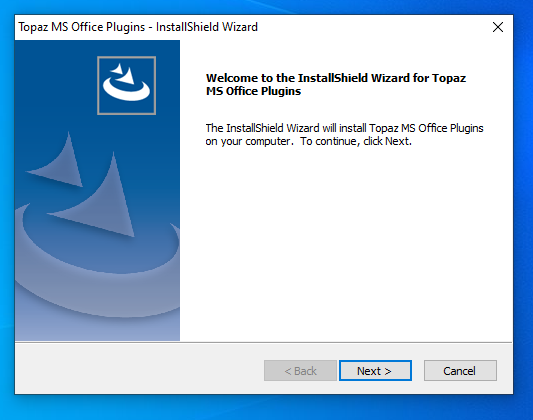Proceed by clicking the Next > button
This screenshot has width=533, height=420.
[375, 370]
